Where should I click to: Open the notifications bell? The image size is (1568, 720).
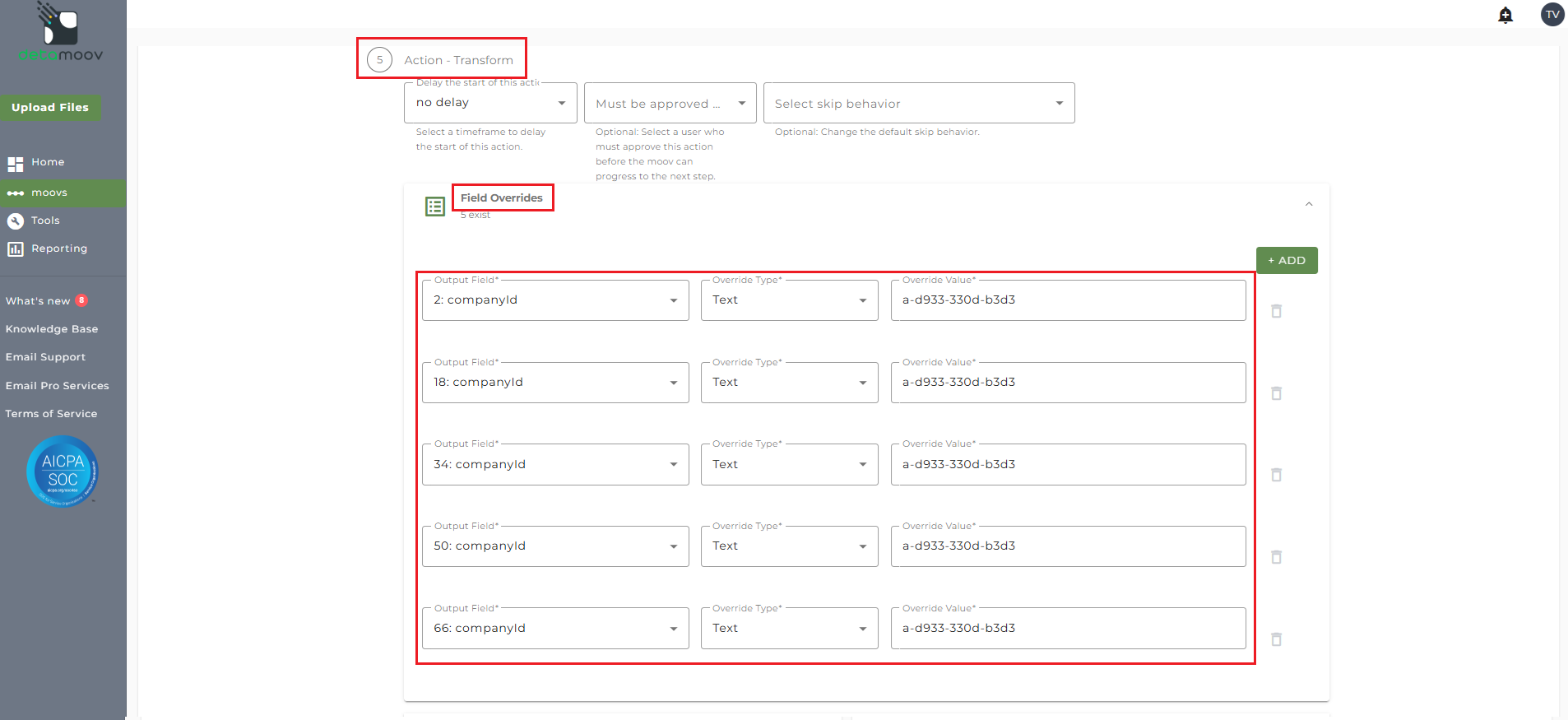[x=1505, y=15]
